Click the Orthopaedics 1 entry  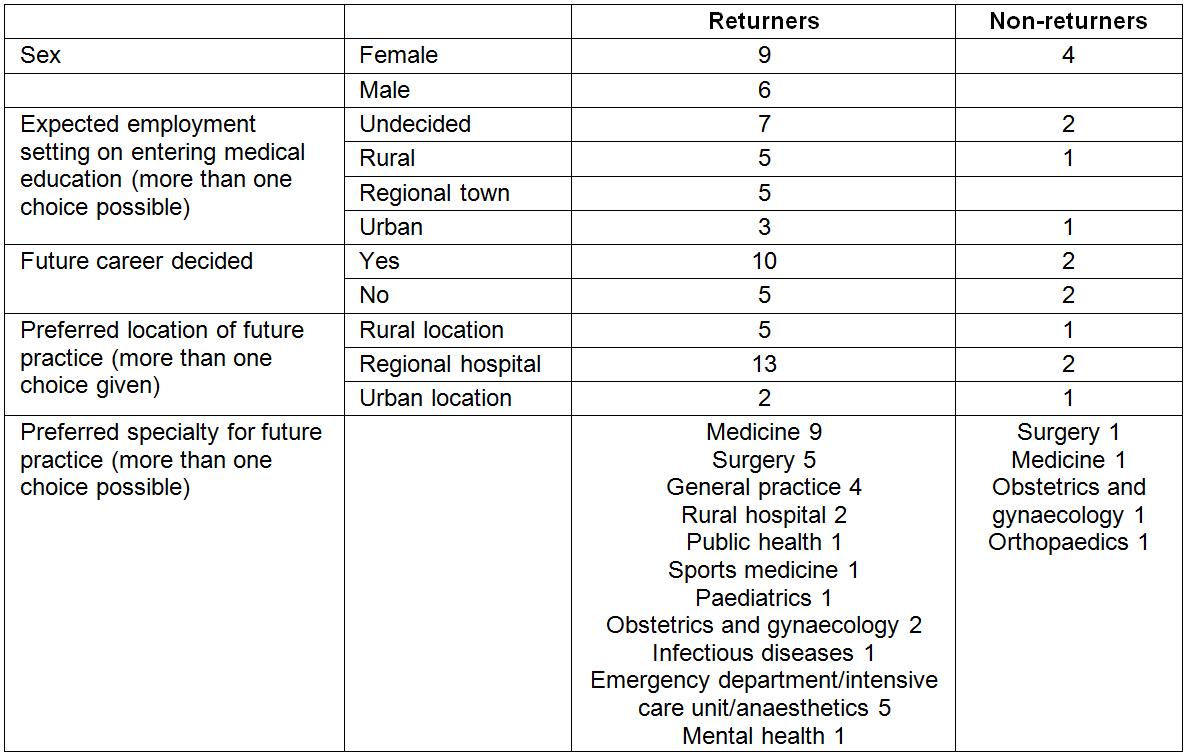(1068, 543)
